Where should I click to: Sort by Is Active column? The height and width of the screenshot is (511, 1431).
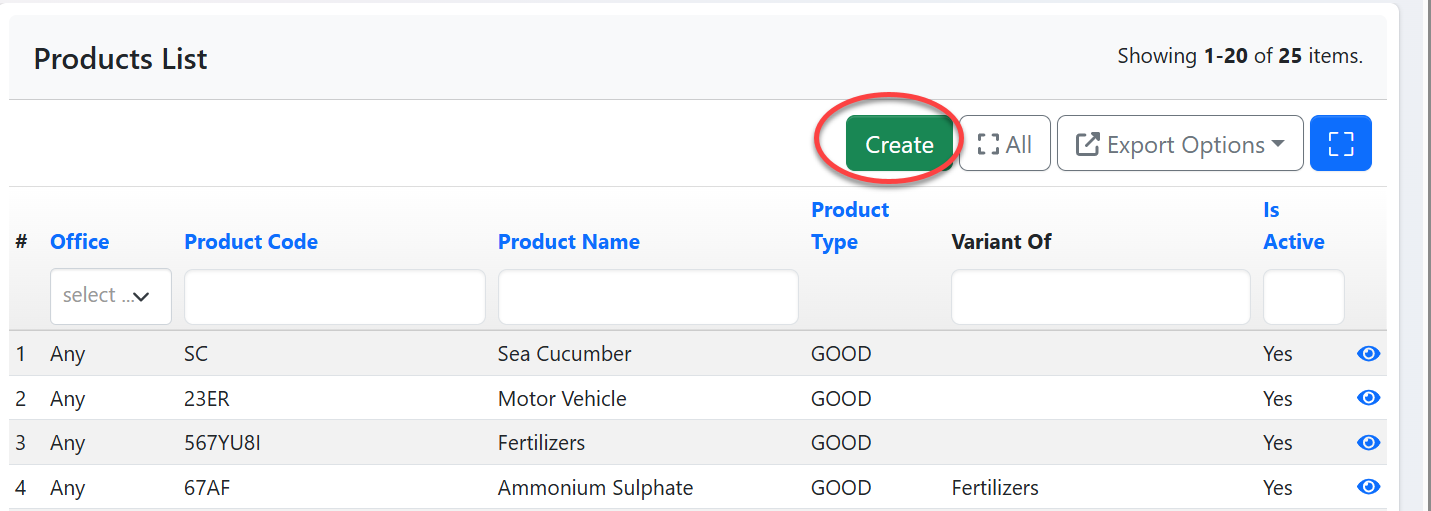(x=1293, y=226)
